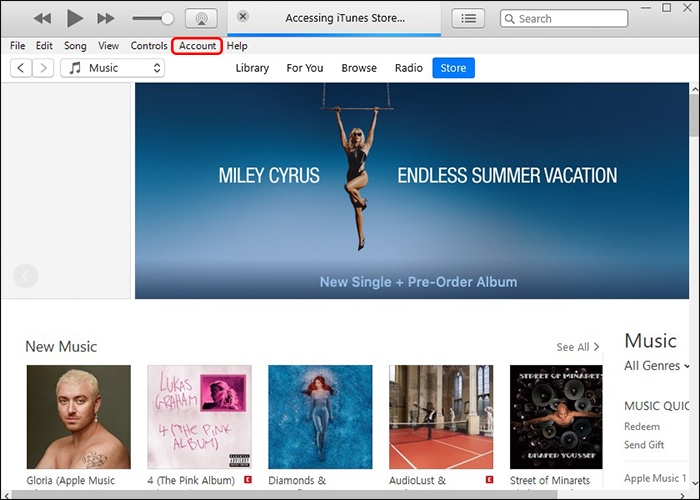700x500 pixels.
Task: Click the Street of Minarets title
Action: pyautogui.click(x=550, y=480)
